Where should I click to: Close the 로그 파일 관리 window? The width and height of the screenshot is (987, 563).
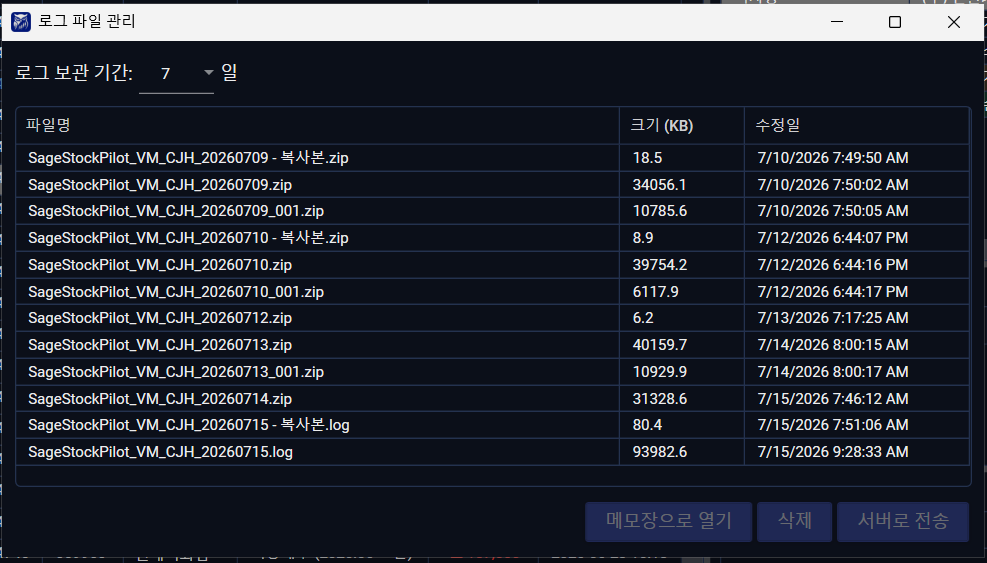click(x=954, y=22)
